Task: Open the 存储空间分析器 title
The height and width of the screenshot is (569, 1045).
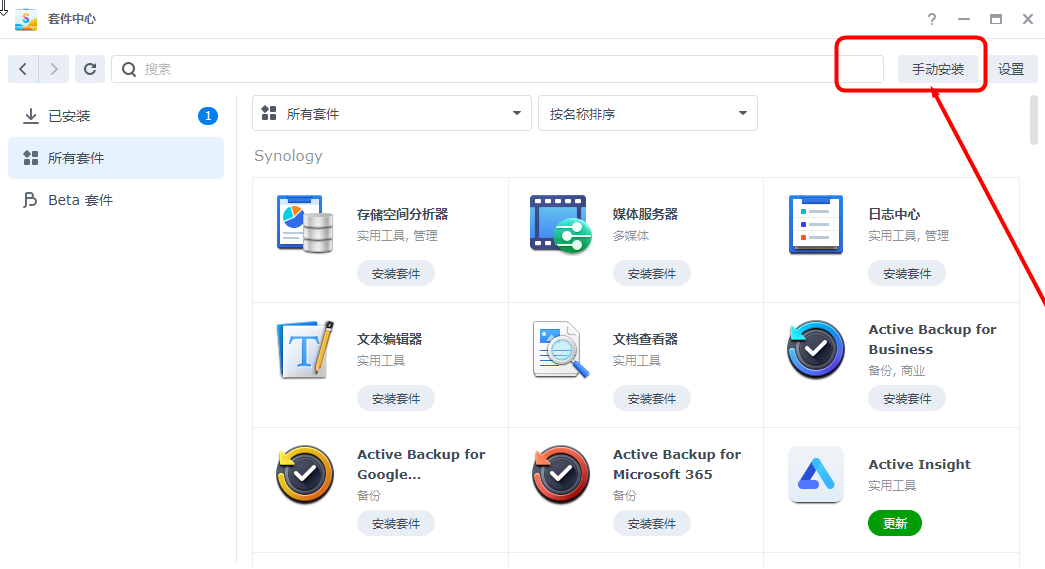Action: [403, 215]
